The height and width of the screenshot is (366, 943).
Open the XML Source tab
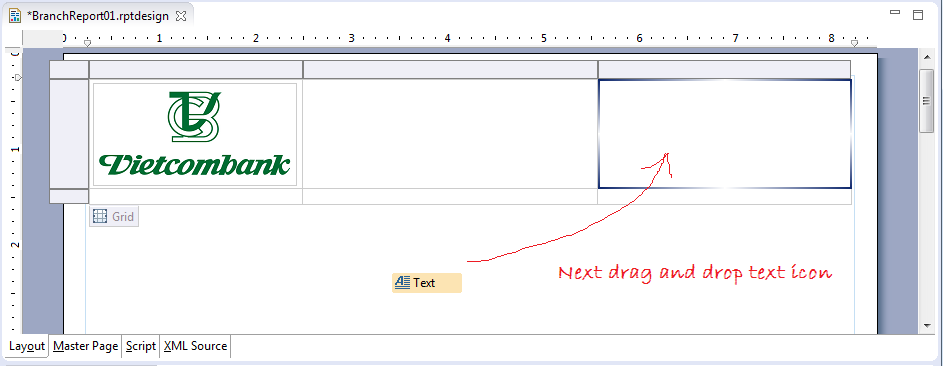pos(195,346)
